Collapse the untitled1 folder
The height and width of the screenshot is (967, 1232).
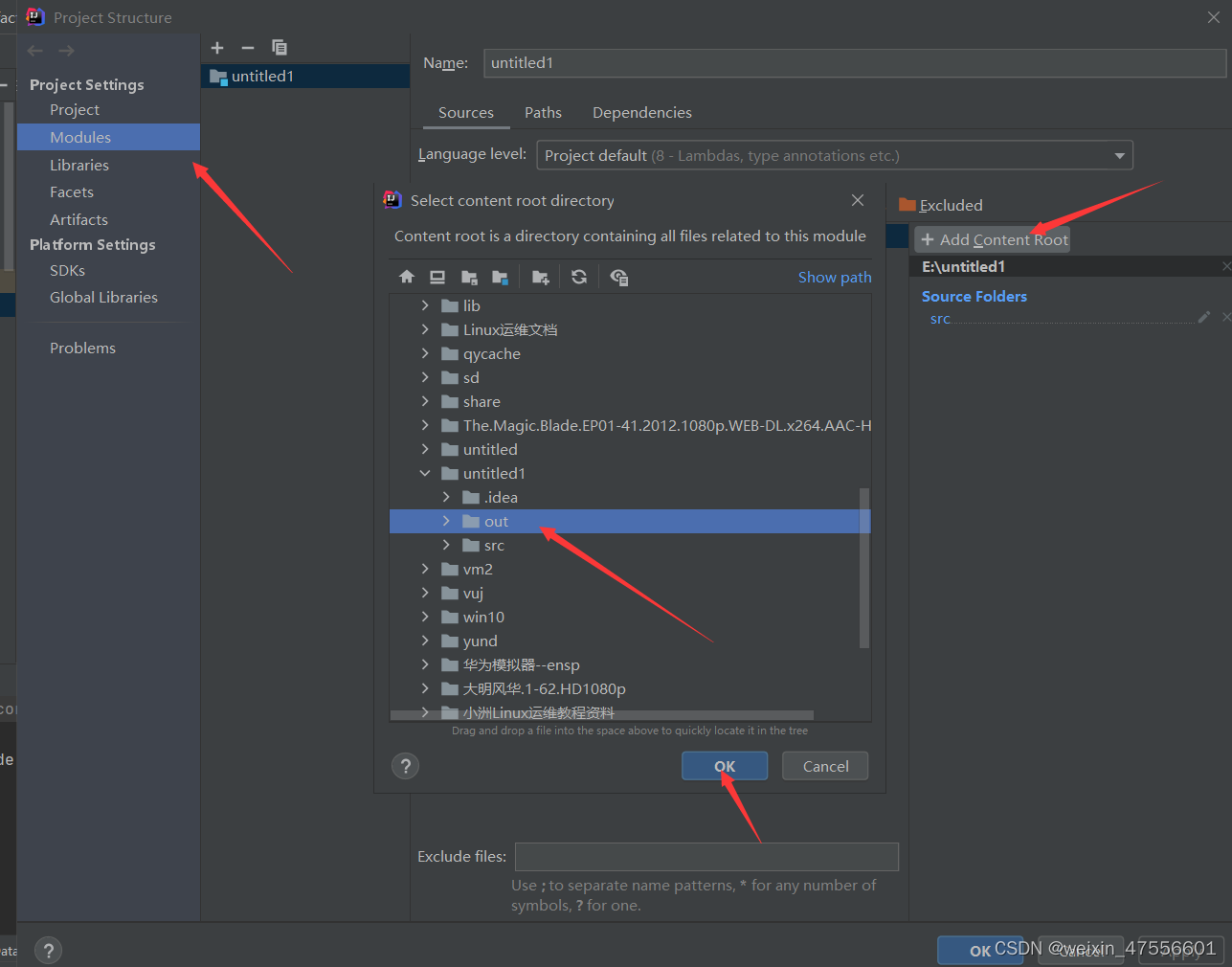coord(425,473)
